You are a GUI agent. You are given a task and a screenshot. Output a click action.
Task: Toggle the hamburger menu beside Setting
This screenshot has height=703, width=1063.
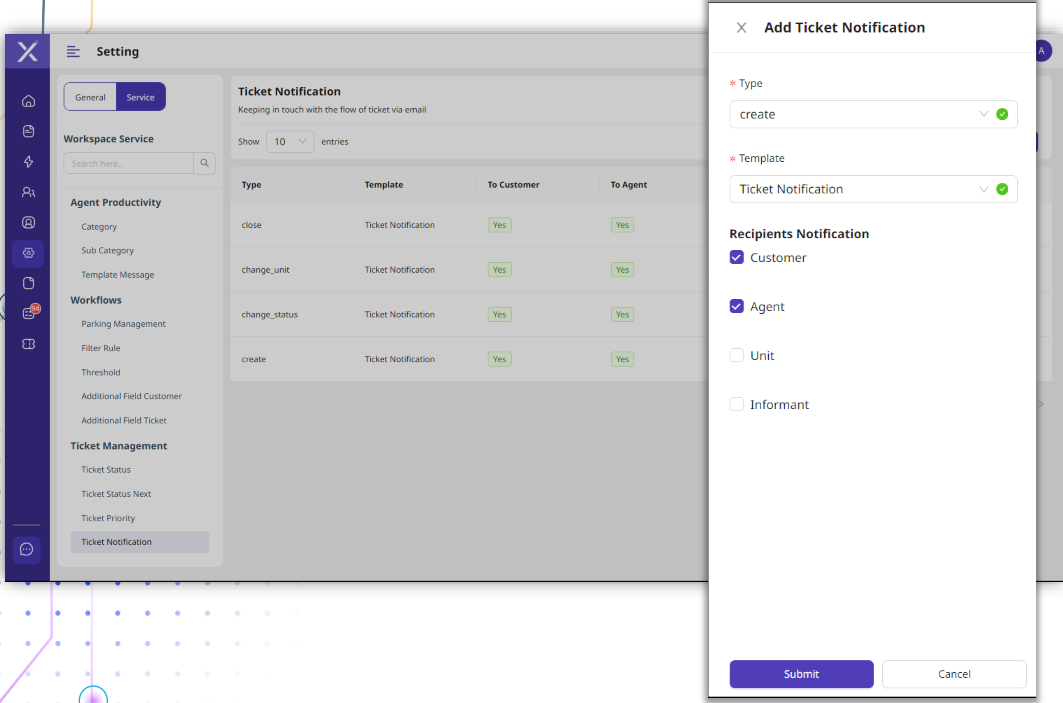click(73, 52)
